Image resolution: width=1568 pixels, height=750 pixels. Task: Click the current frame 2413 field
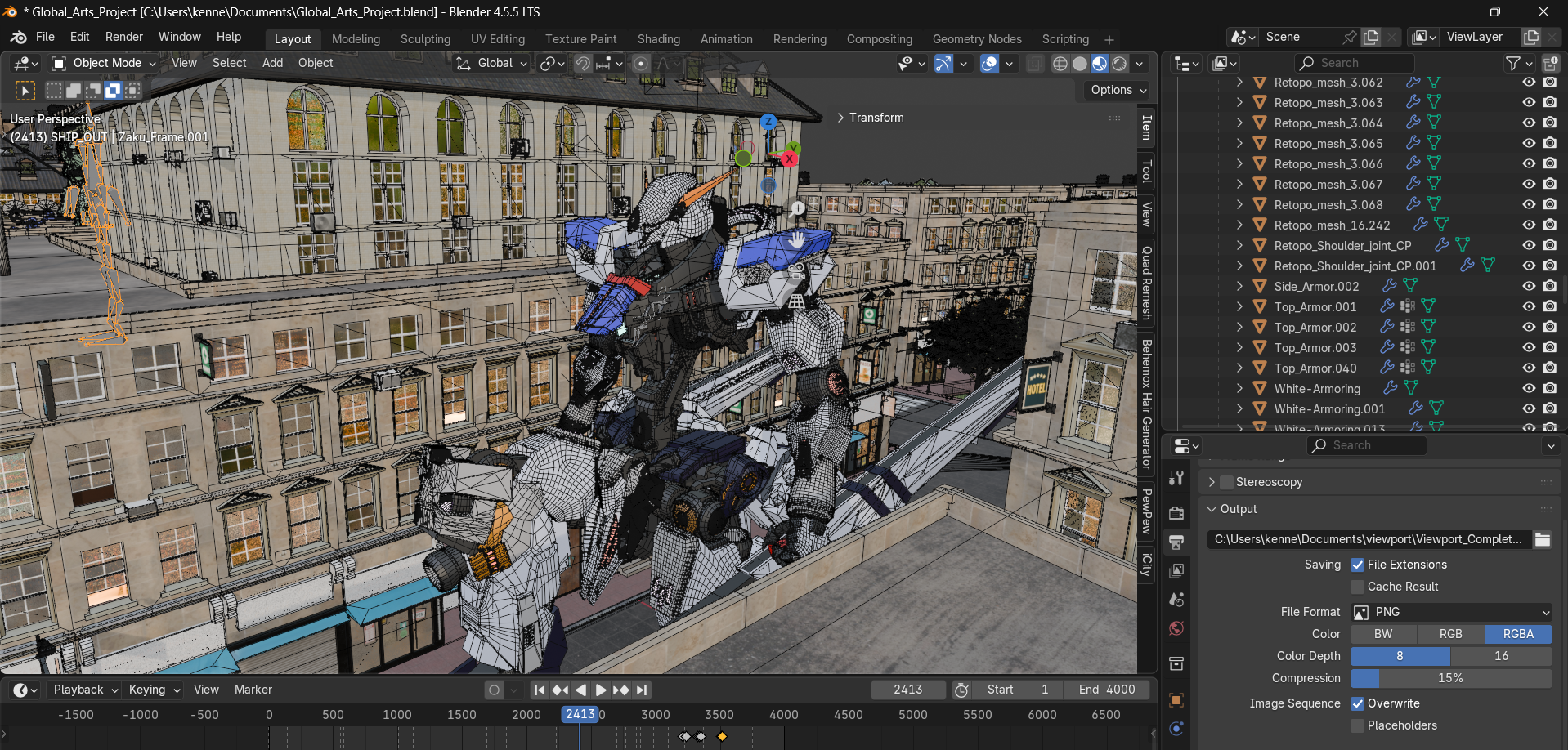pyautogui.click(x=907, y=690)
